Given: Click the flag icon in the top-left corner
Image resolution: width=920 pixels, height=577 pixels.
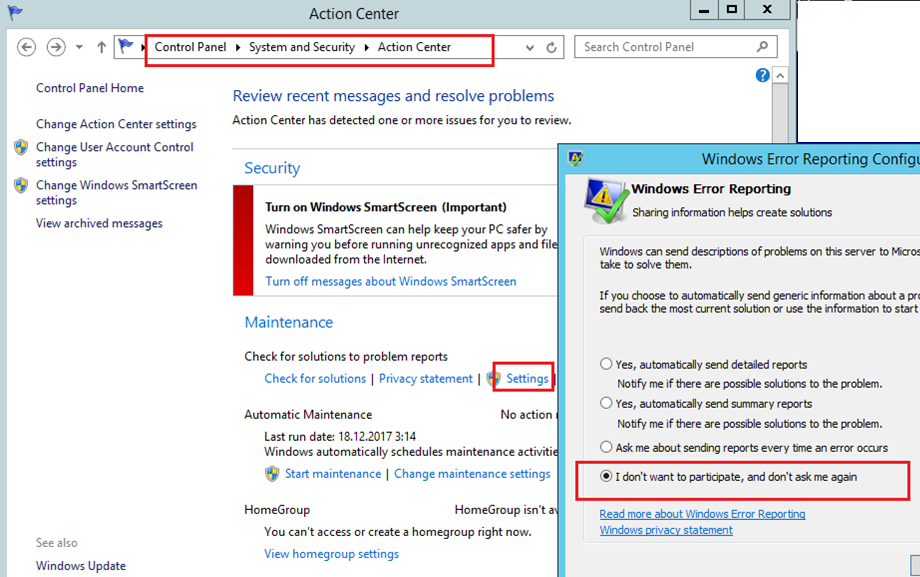Looking at the screenshot, I should click(16, 14).
